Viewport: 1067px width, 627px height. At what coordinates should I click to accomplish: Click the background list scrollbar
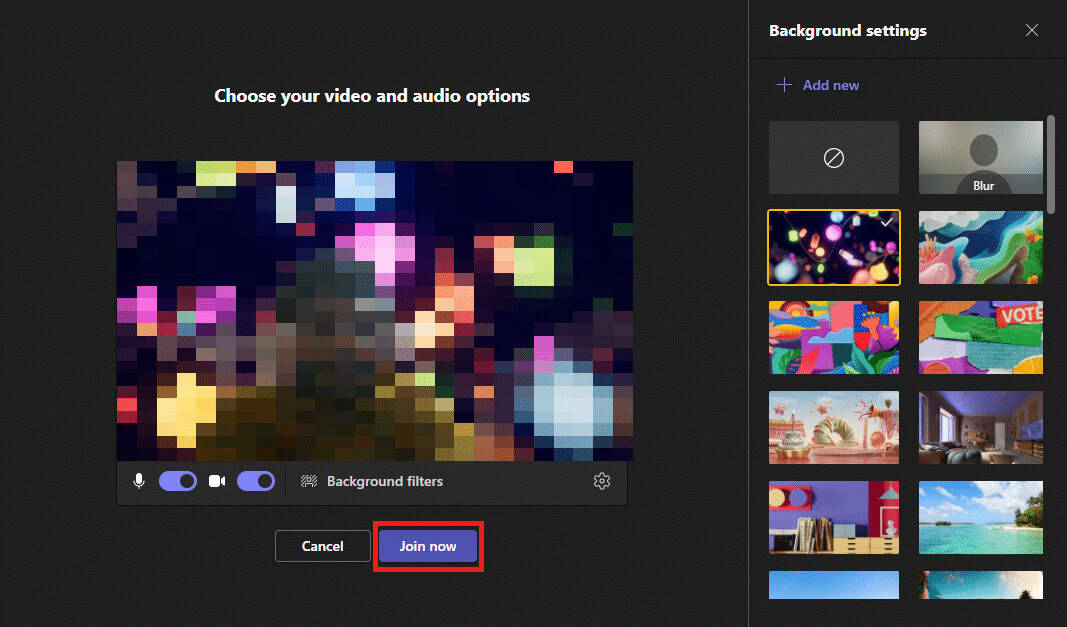(1051, 165)
